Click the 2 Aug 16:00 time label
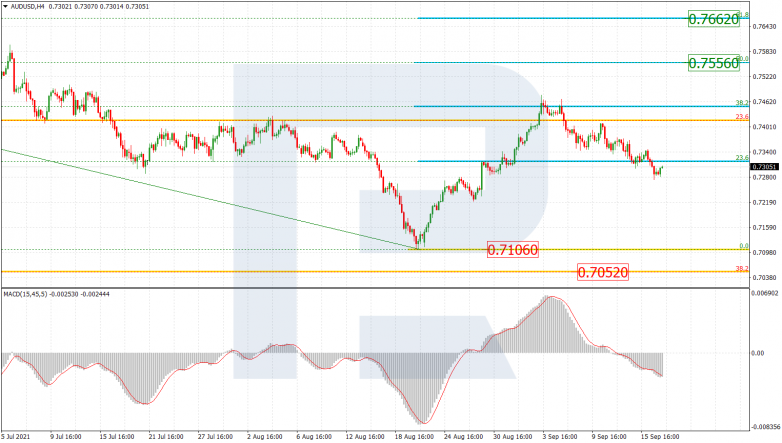The height and width of the screenshot is (443, 782). pyautogui.click(x=264, y=437)
